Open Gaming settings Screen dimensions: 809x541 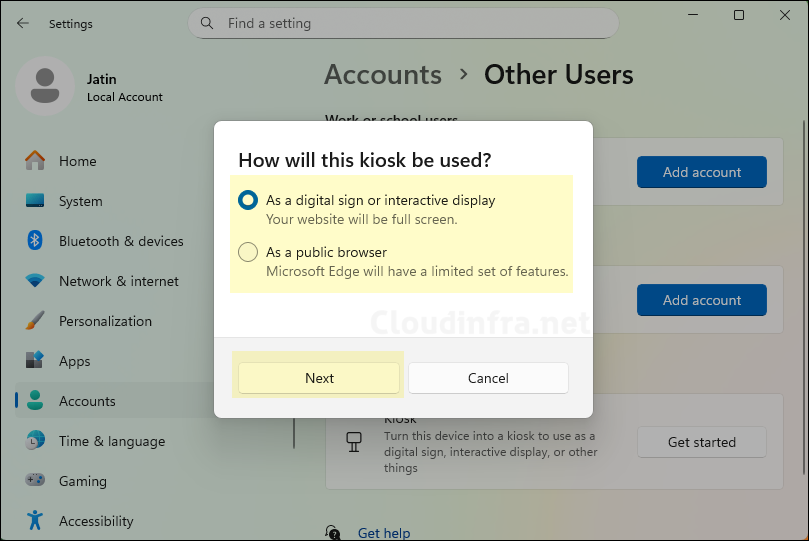click(82, 481)
